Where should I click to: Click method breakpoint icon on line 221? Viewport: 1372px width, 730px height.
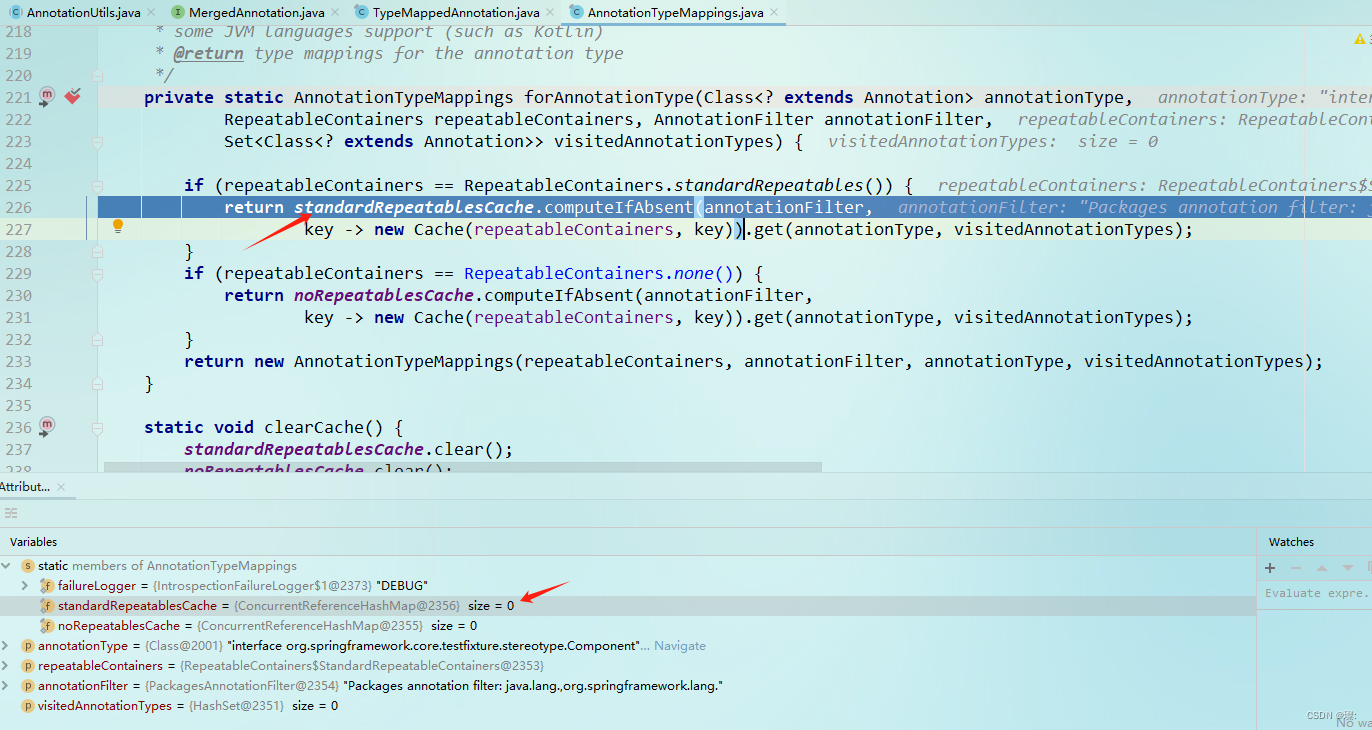point(46,97)
